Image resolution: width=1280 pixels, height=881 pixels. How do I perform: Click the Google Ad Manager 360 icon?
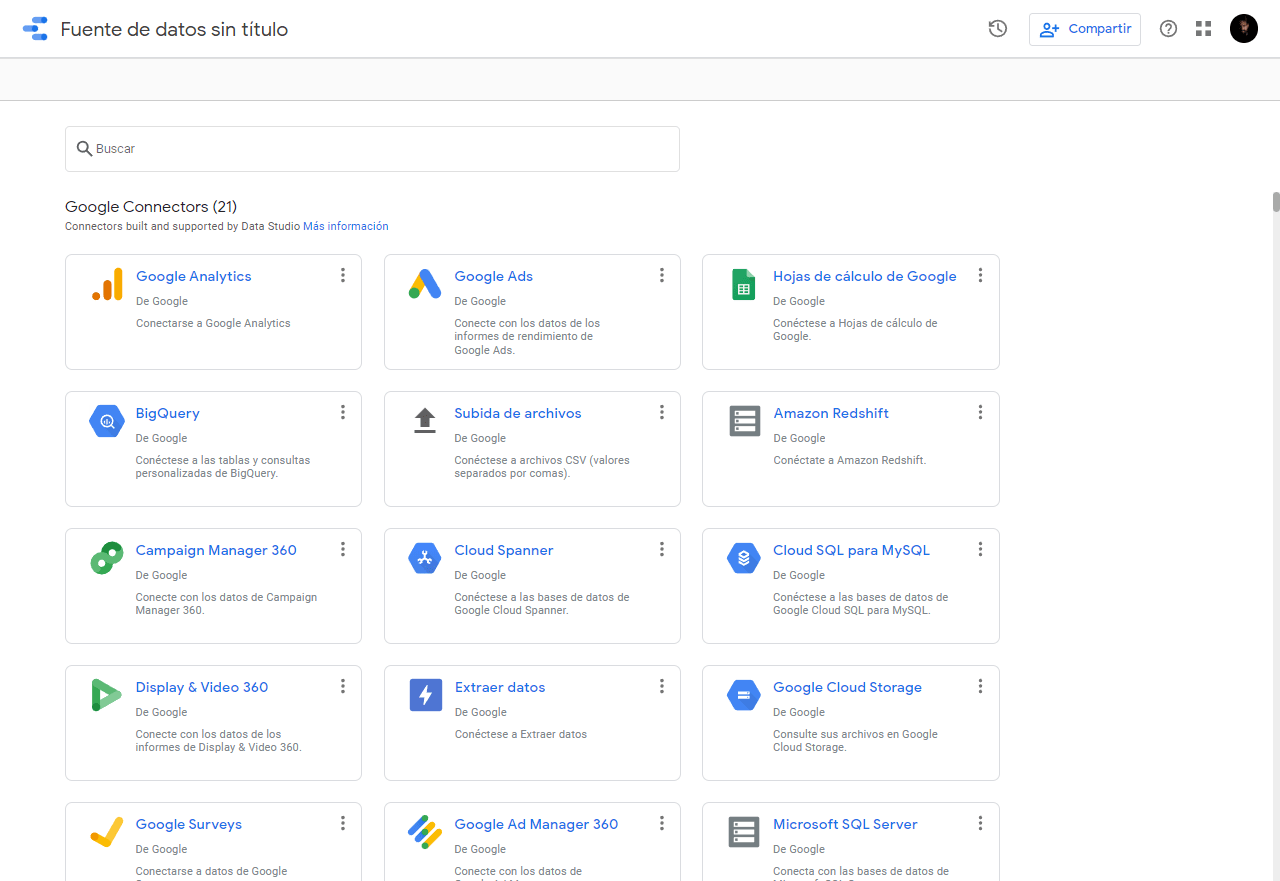pos(425,832)
